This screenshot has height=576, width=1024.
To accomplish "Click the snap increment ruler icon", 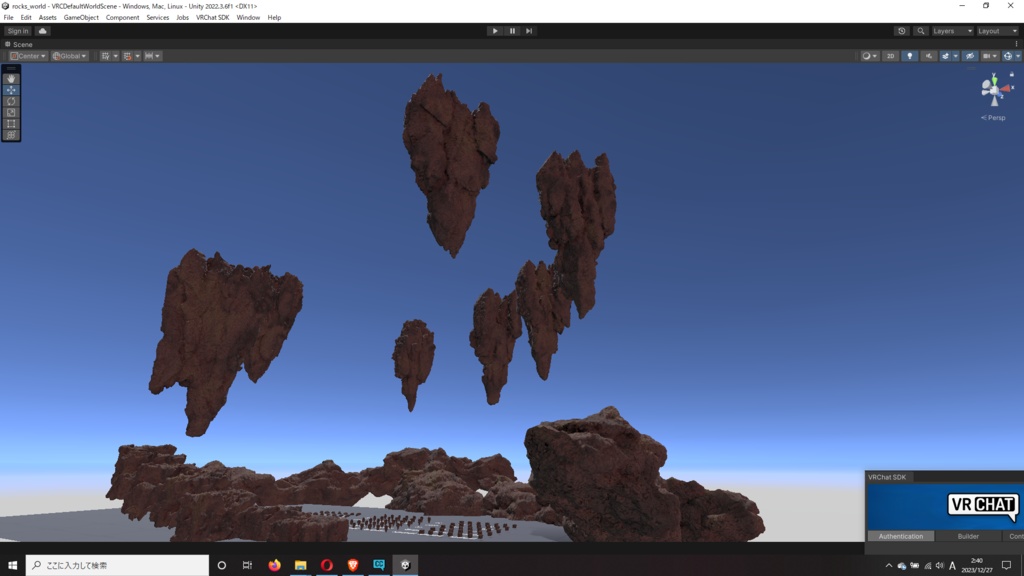I will (x=149, y=56).
